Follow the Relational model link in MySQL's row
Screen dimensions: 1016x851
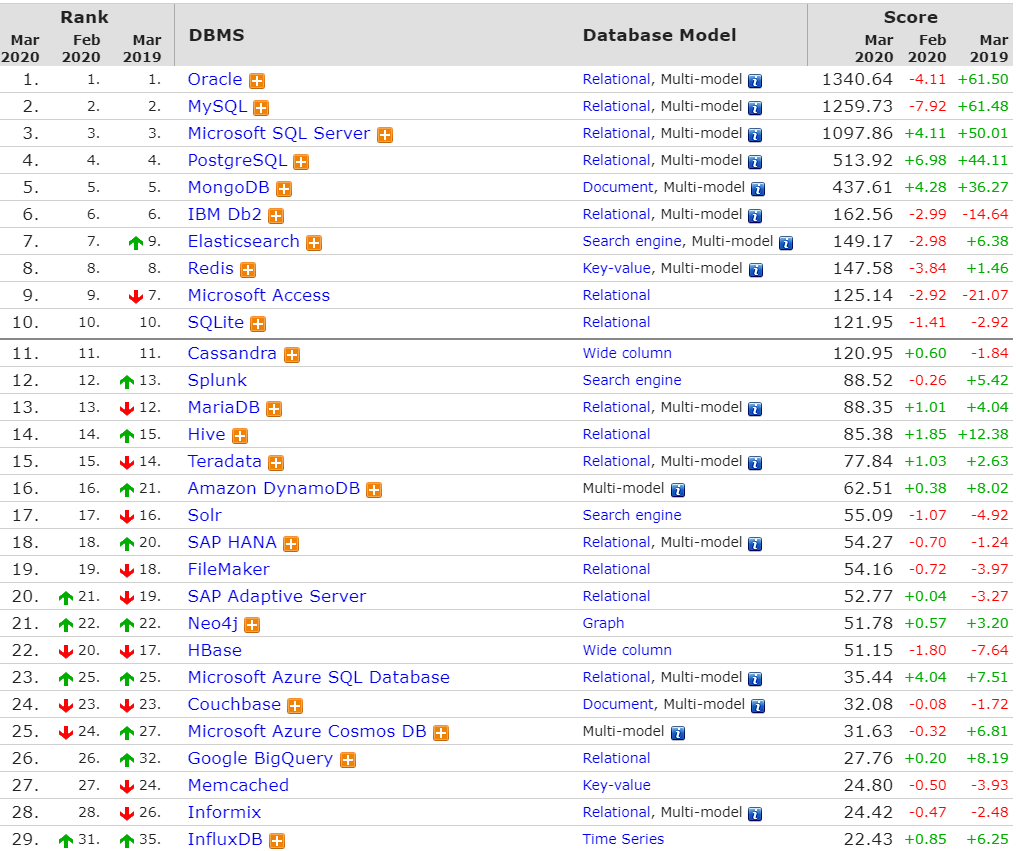[x=616, y=106]
